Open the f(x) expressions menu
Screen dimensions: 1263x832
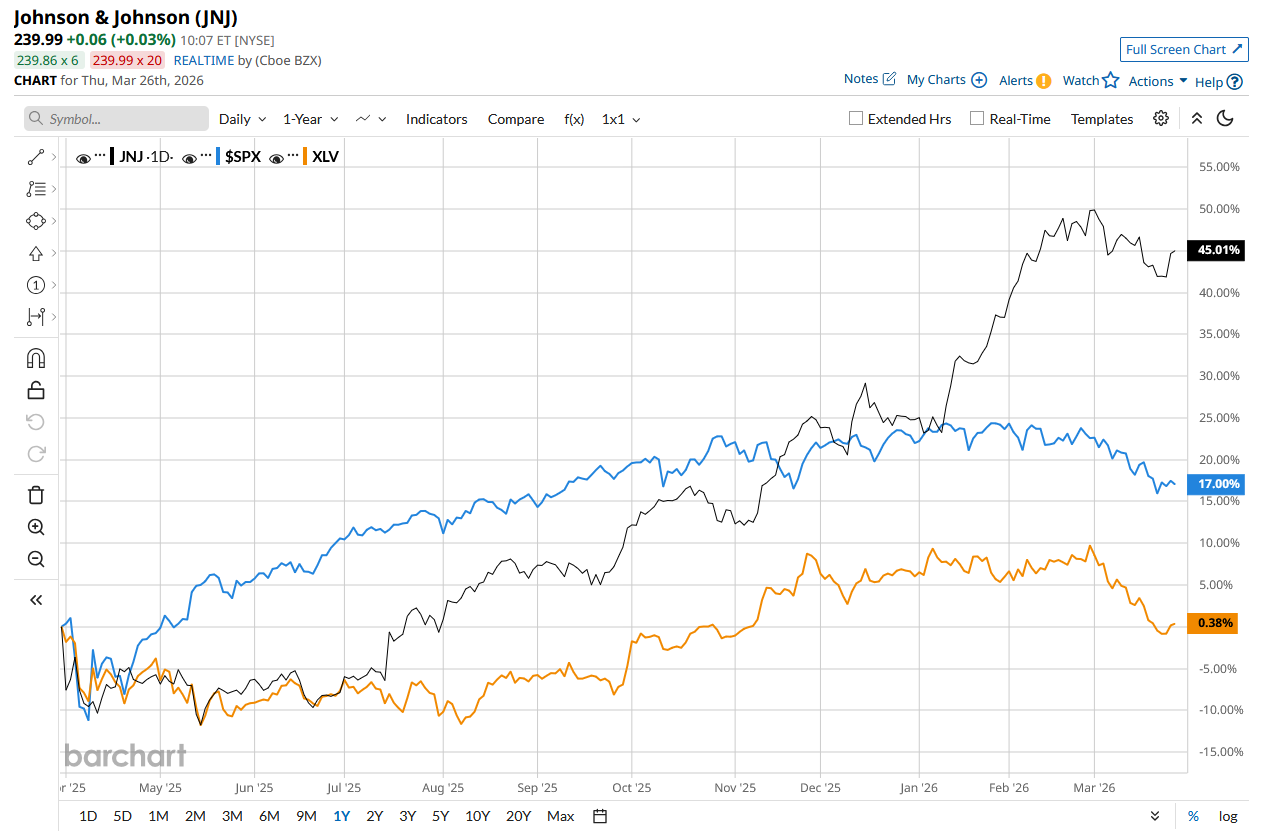click(574, 118)
